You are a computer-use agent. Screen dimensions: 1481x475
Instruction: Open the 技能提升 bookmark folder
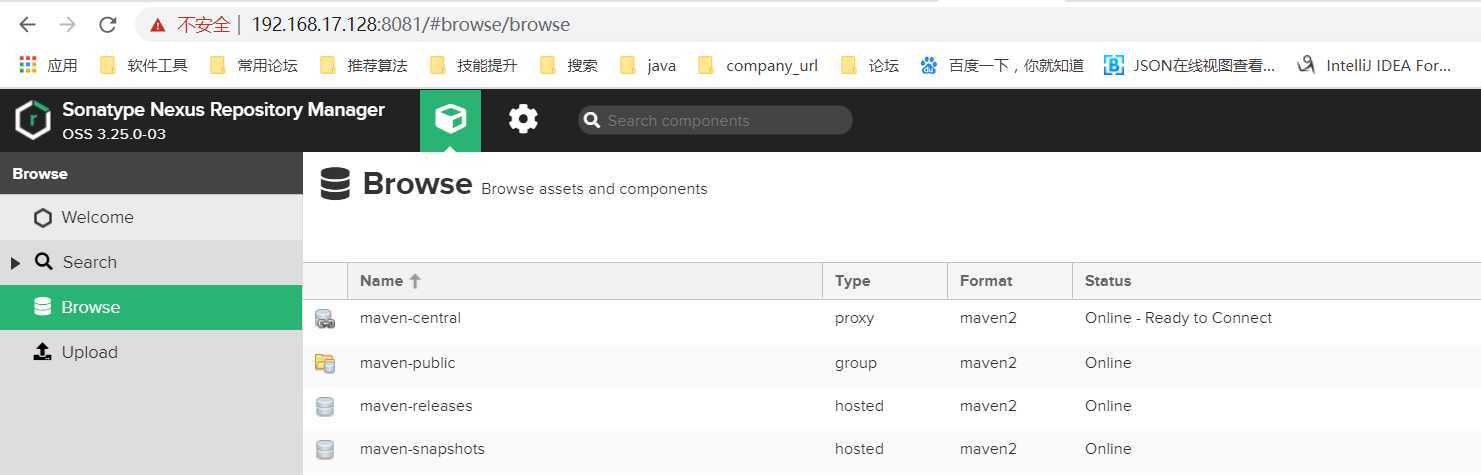coord(474,65)
